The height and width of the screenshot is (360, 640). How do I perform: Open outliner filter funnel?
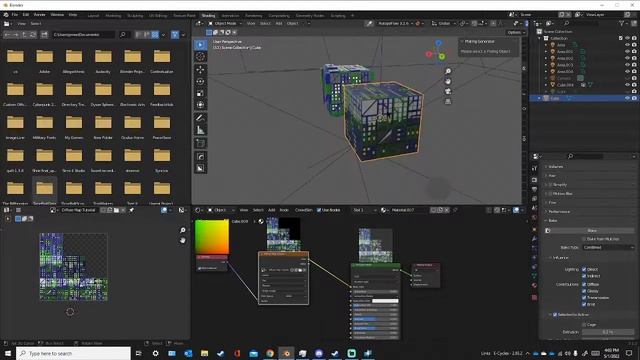coord(622,24)
